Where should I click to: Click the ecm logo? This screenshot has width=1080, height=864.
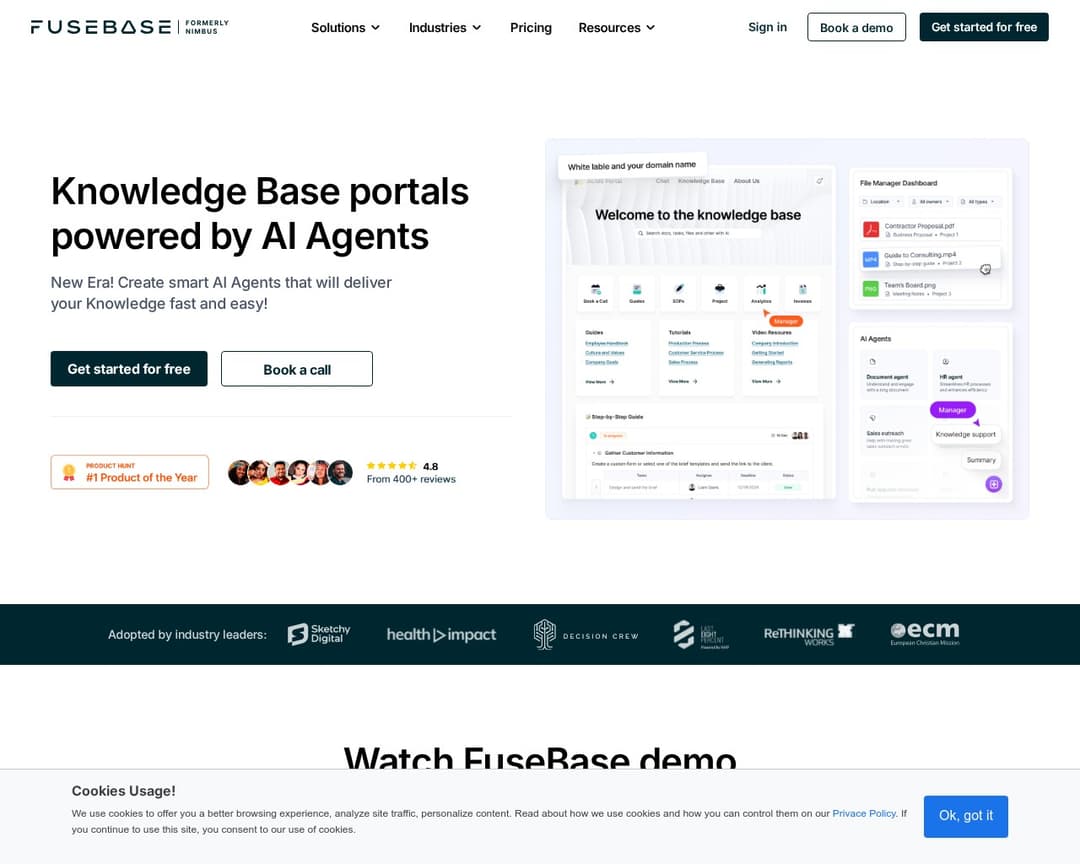tap(924, 634)
